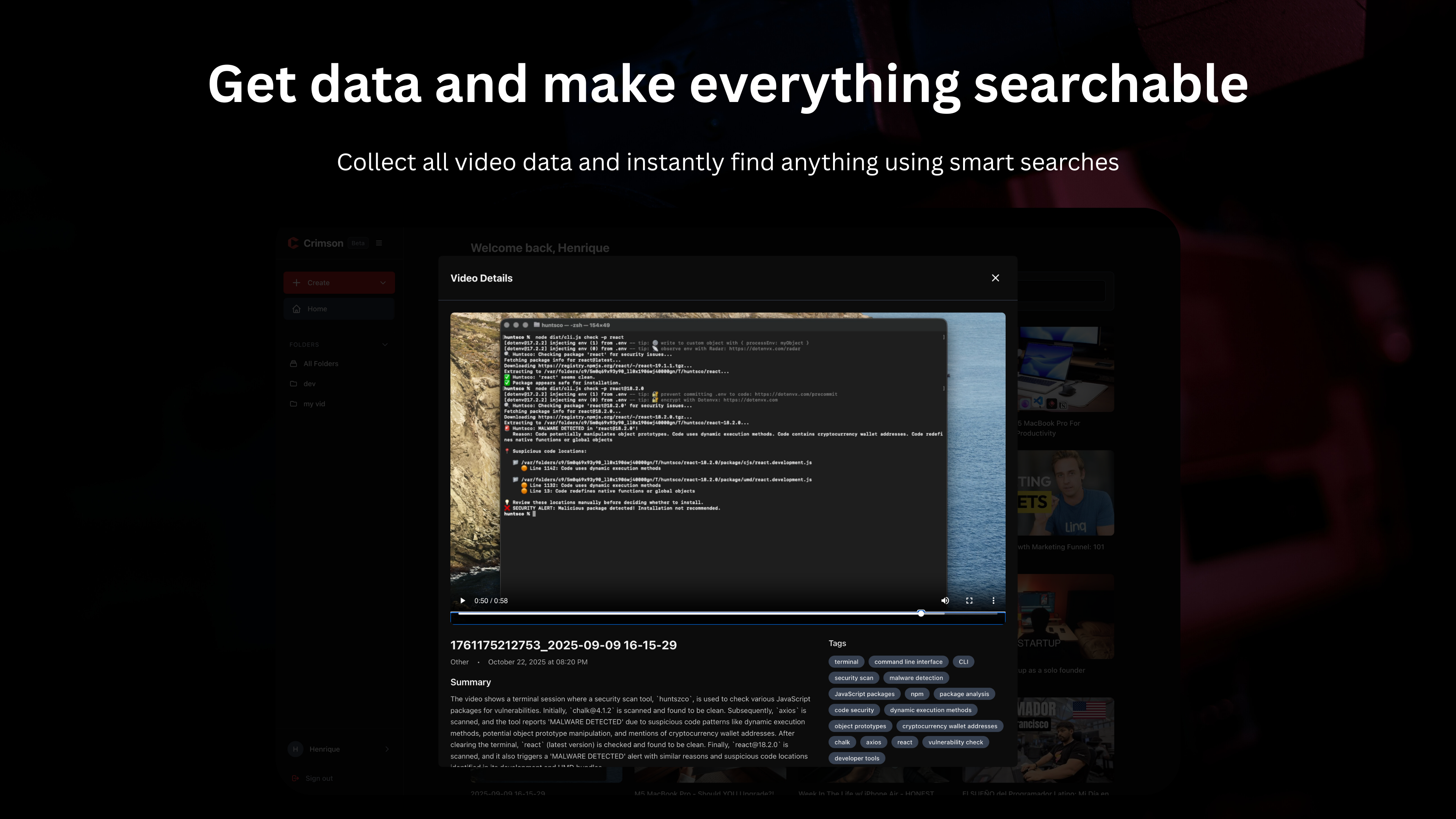Click the Sign out icon
Viewport: 1456px width, 819px height.
295,778
